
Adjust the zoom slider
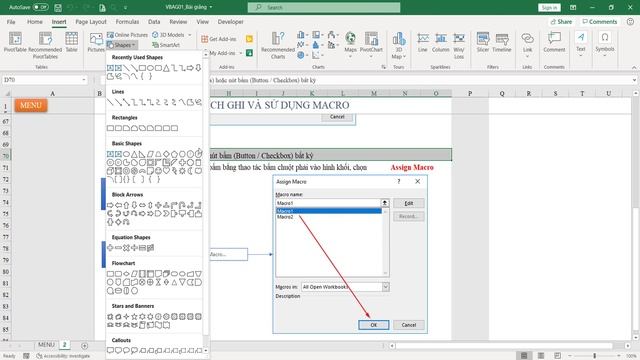(x=594, y=356)
